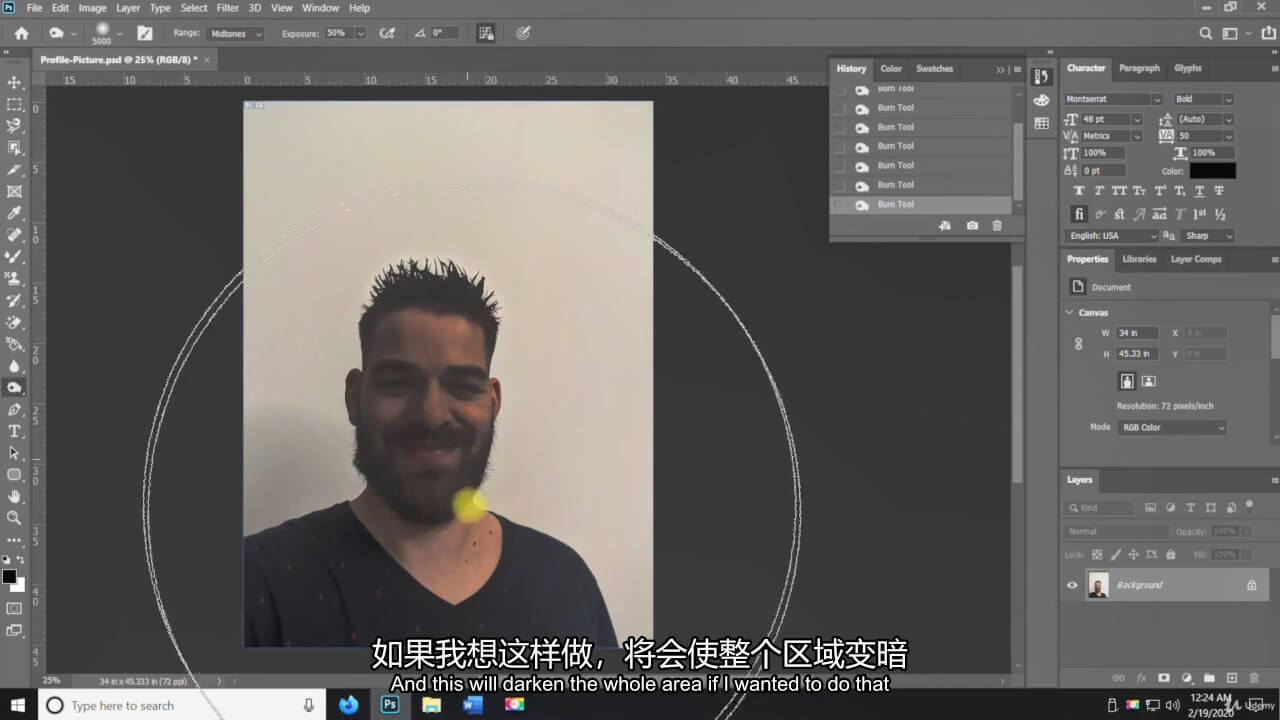
Task: Select the Zoom tool
Action: click(x=14, y=518)
